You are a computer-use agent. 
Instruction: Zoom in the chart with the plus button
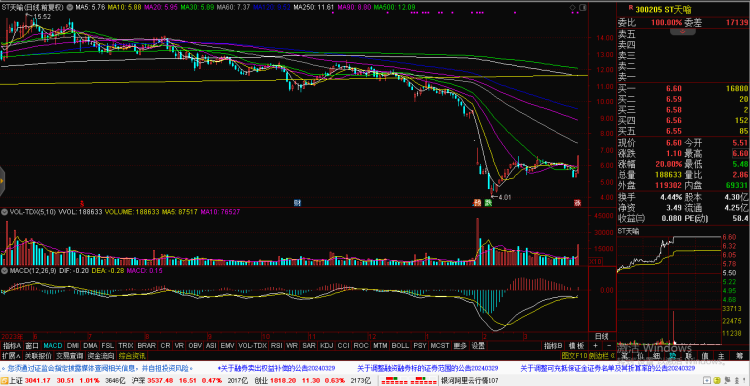click(596, 345)
